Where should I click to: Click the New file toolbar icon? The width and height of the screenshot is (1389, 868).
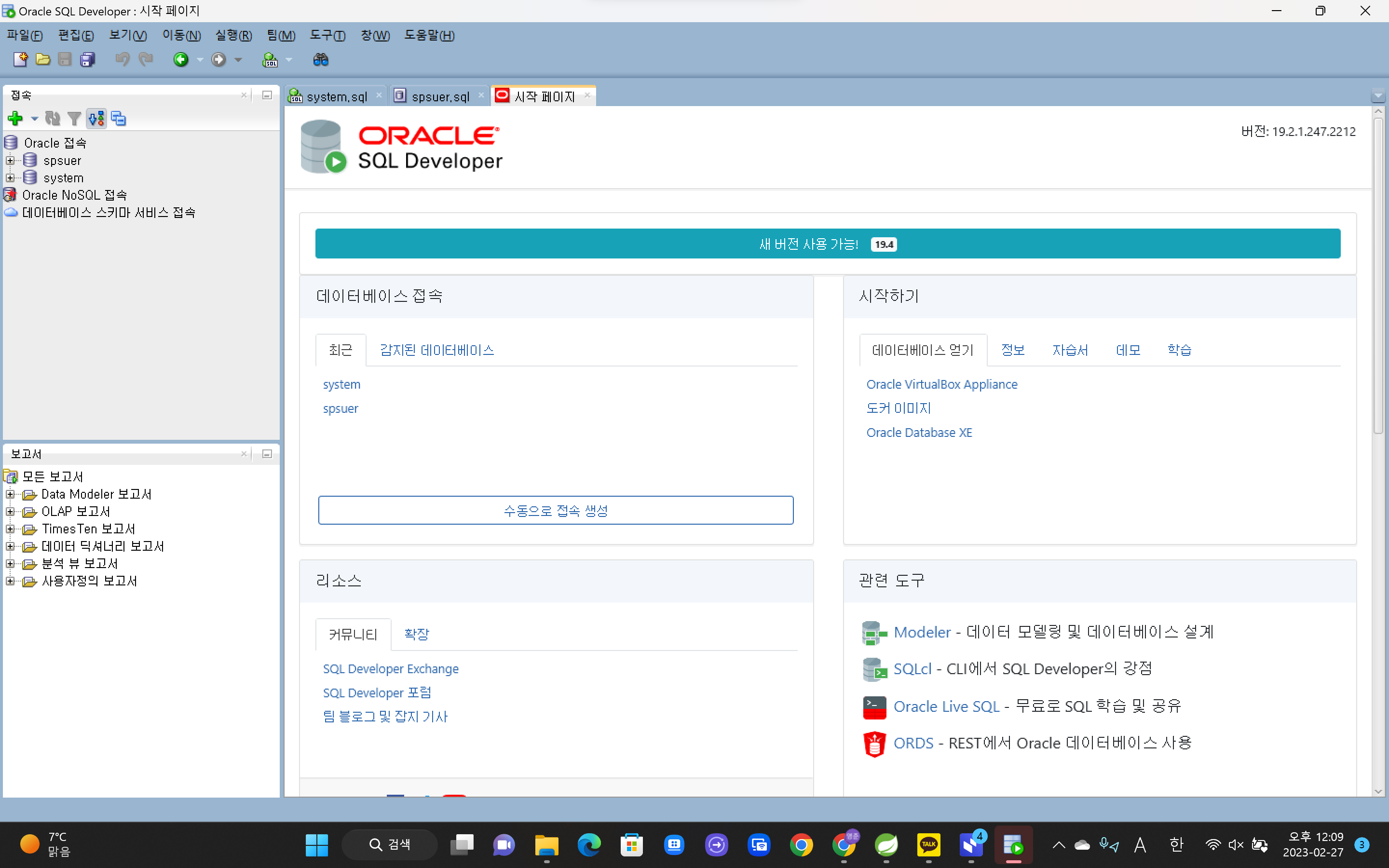pyautogui.click(x=20, y=59)
